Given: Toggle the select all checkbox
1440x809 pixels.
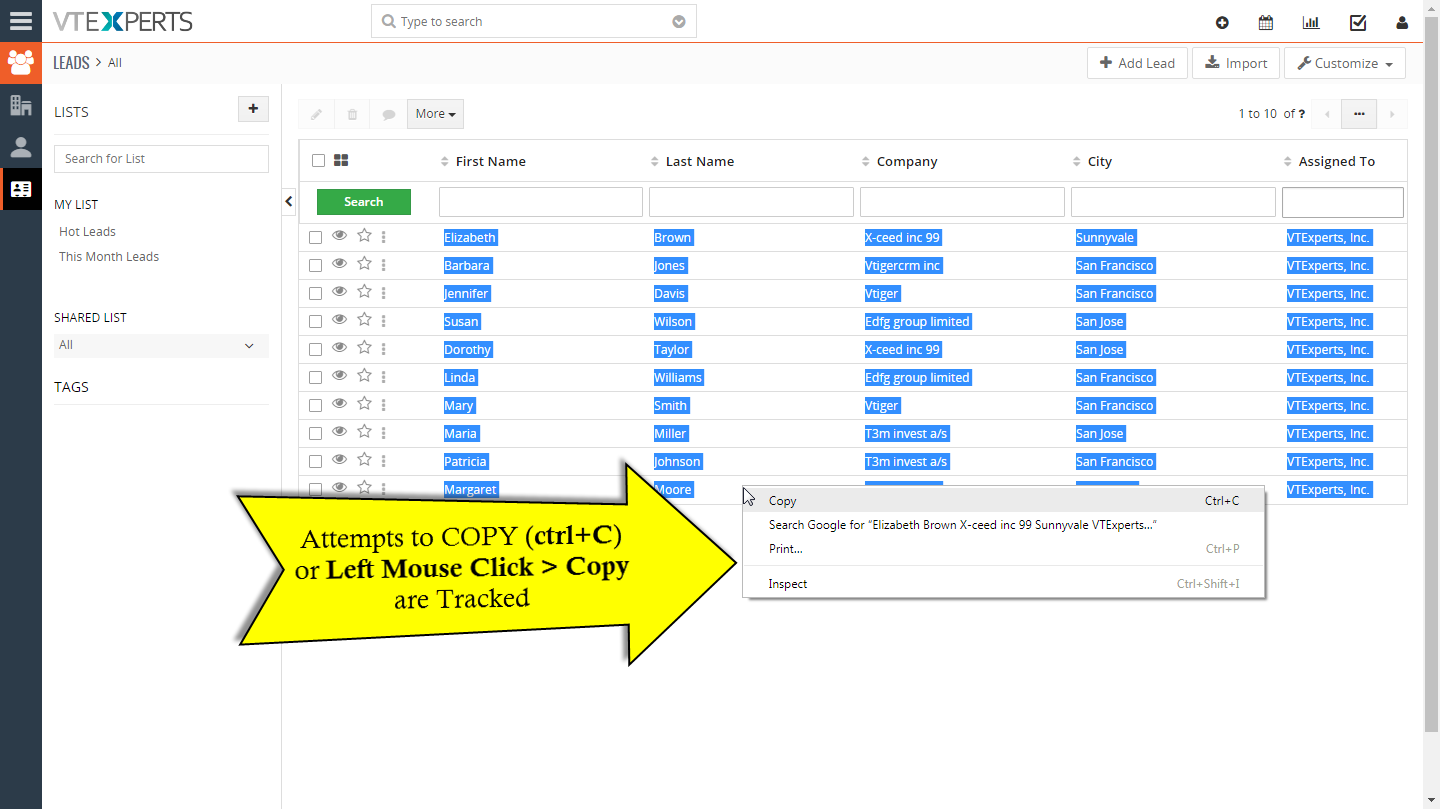Looking at the screenshot, I should (x=318, y=160).
